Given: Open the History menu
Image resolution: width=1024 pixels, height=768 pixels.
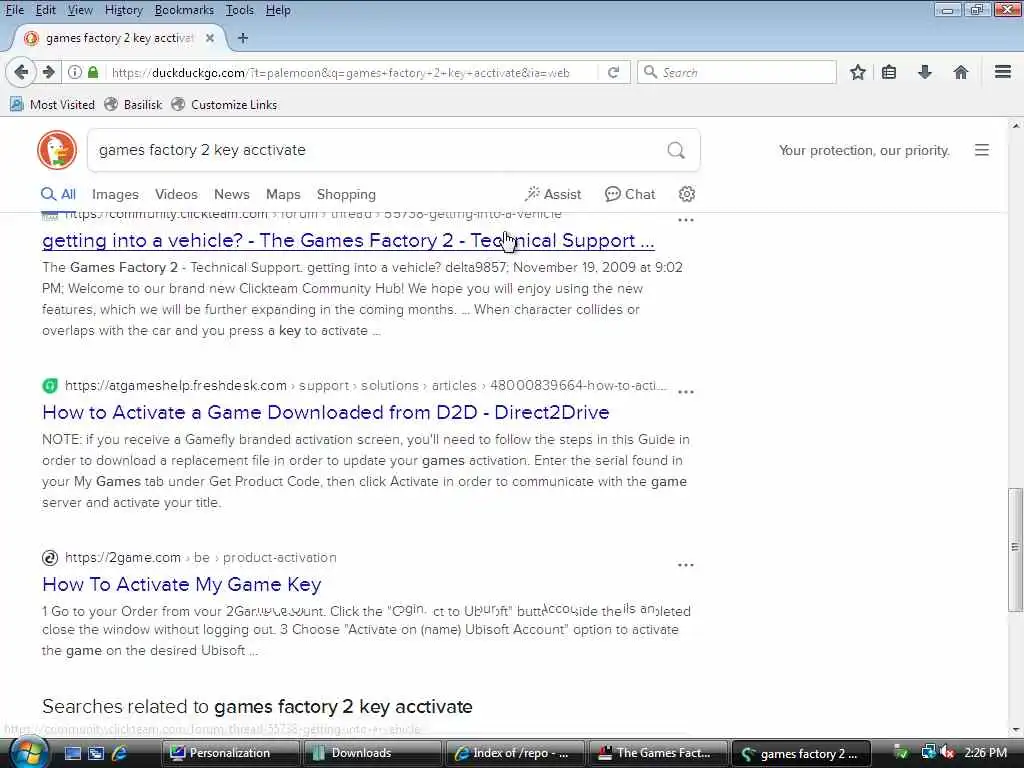Looking at the screenshot, I should coord(123,10).
